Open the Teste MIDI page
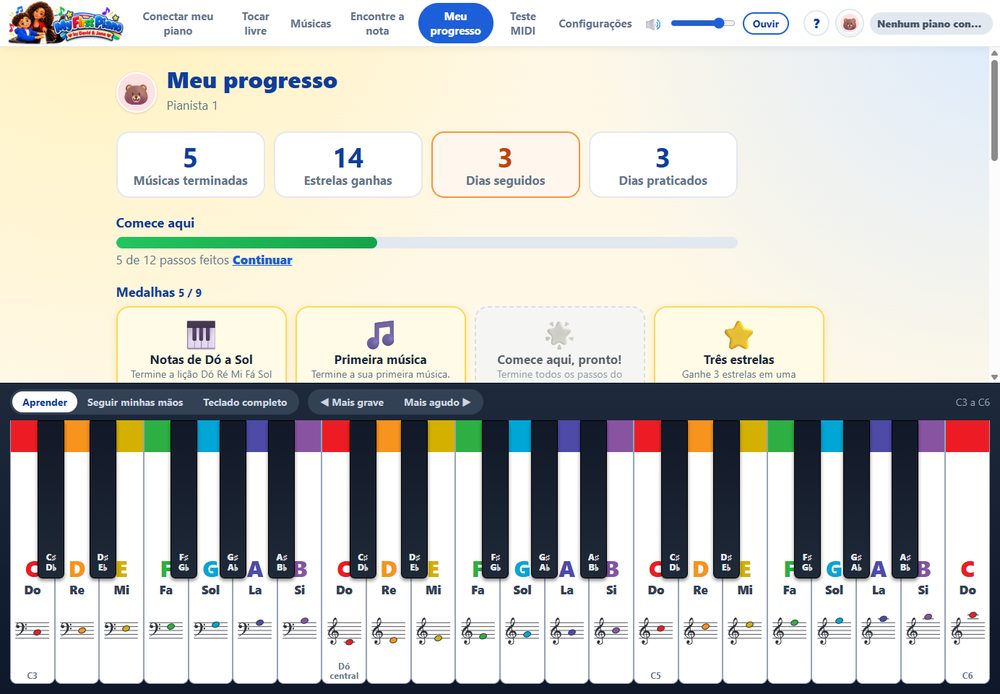Image resolution: width=1000 pixels, height=694 pixels. tap(523, 24)
